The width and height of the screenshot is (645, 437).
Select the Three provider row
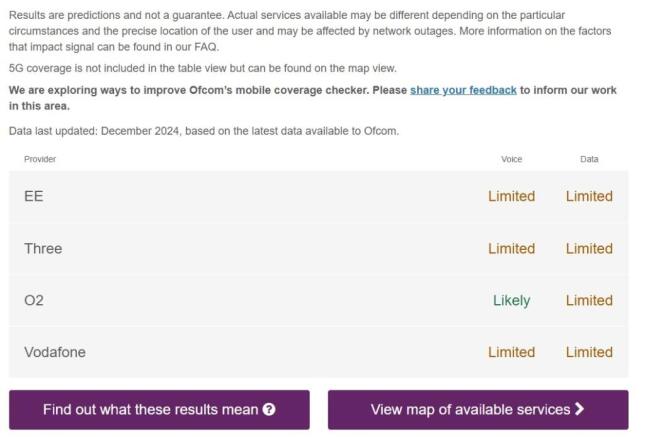(x=318, y=249)
